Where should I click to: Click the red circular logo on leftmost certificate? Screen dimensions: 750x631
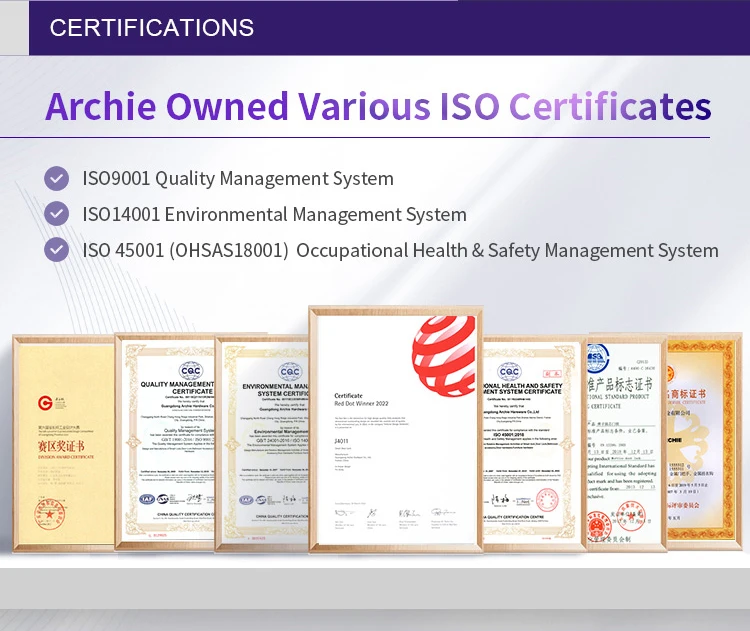pos(45,403)
